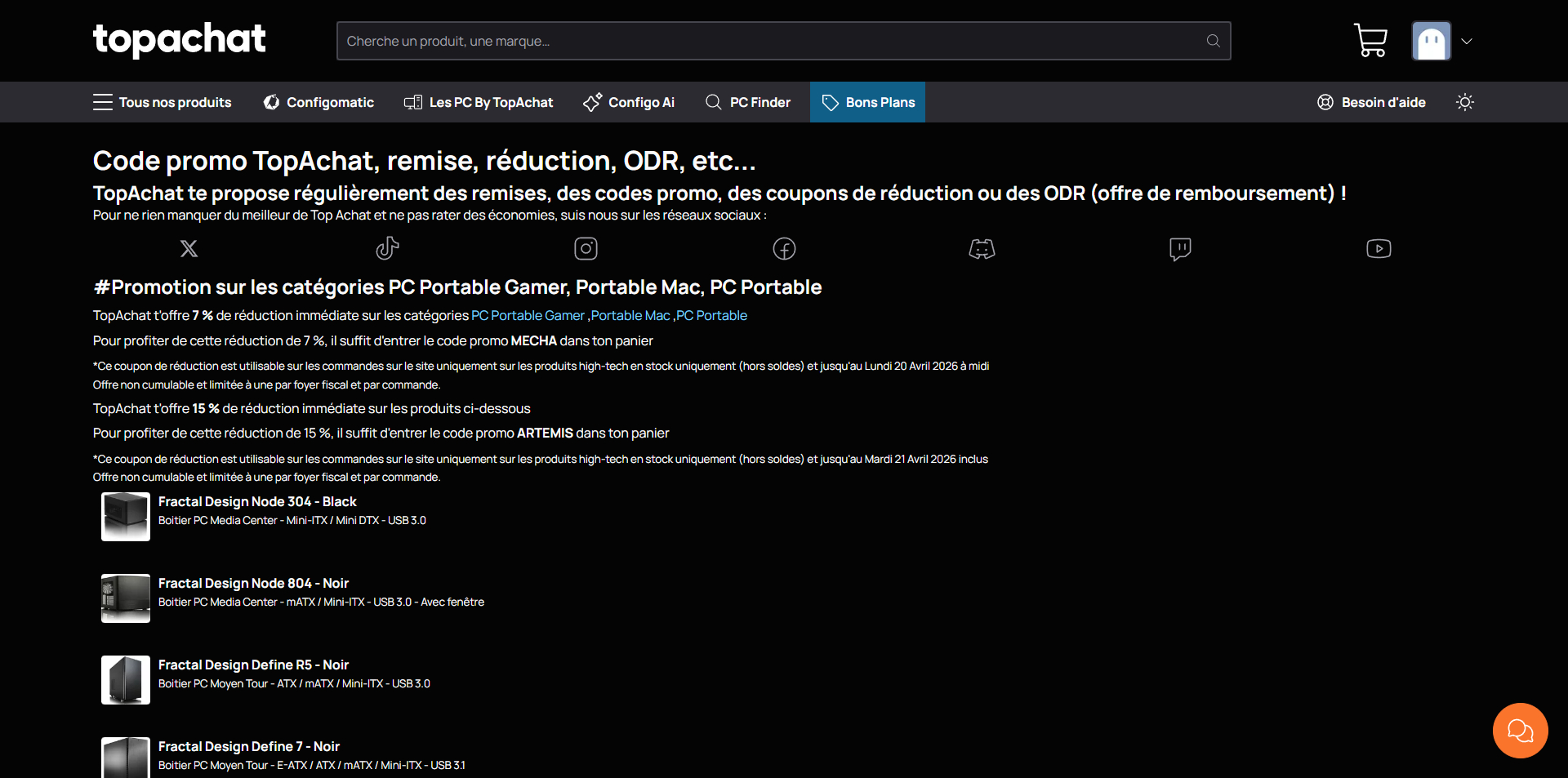Image resolution: width=1568 pixels, height=778 pixels.
Task: Open the shopping cart icon
Action: pyautogui.click(x=1370, y=40)
